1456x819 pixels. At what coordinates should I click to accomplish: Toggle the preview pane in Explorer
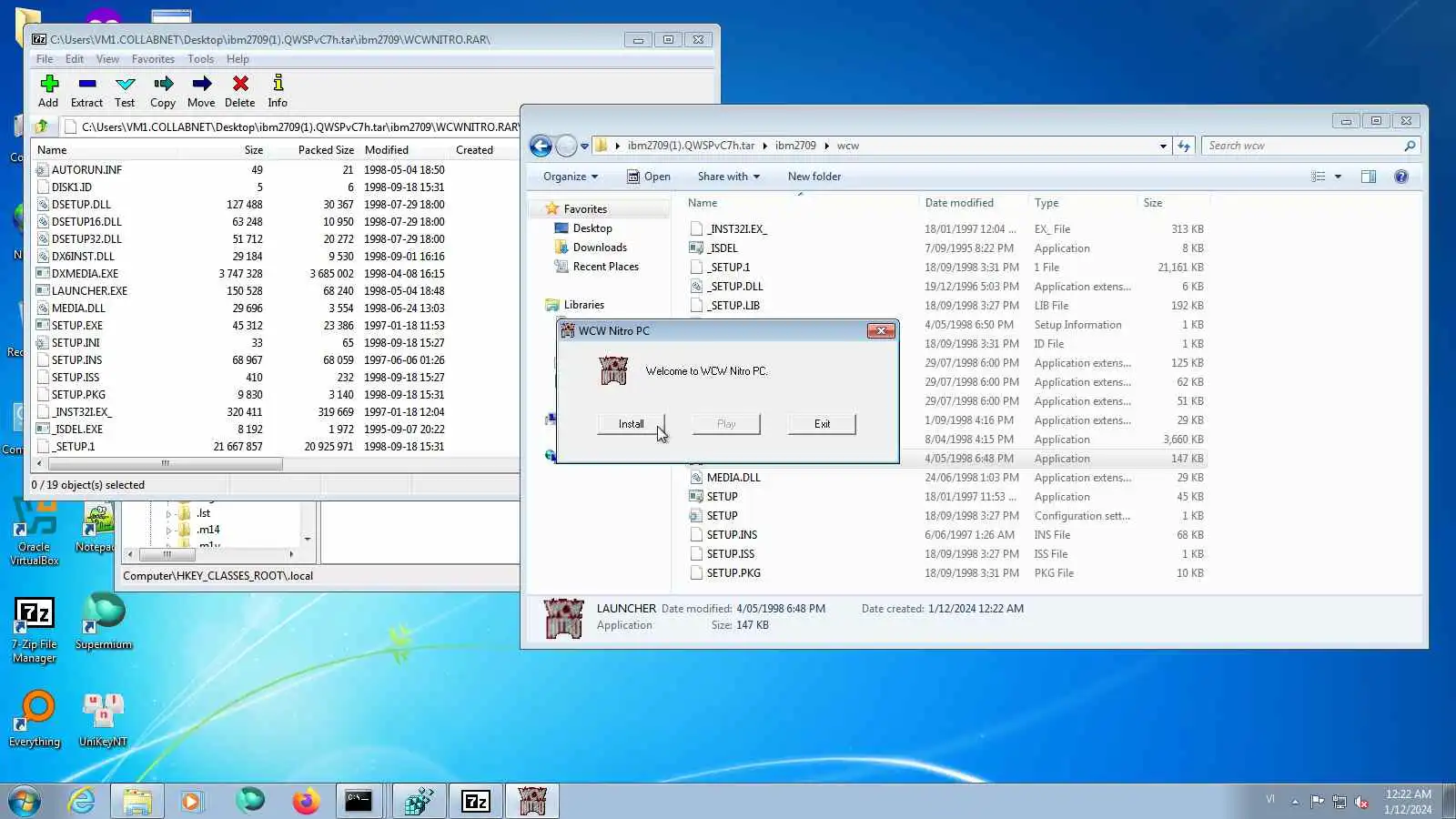1369,177
